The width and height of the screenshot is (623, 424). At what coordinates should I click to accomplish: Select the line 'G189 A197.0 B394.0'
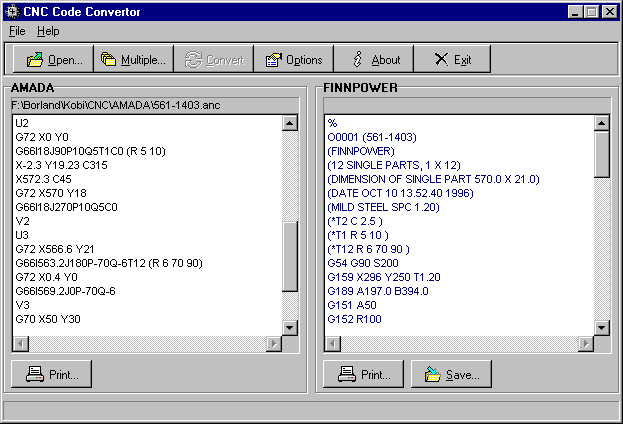pyautogui.click(x=378, y=291)
